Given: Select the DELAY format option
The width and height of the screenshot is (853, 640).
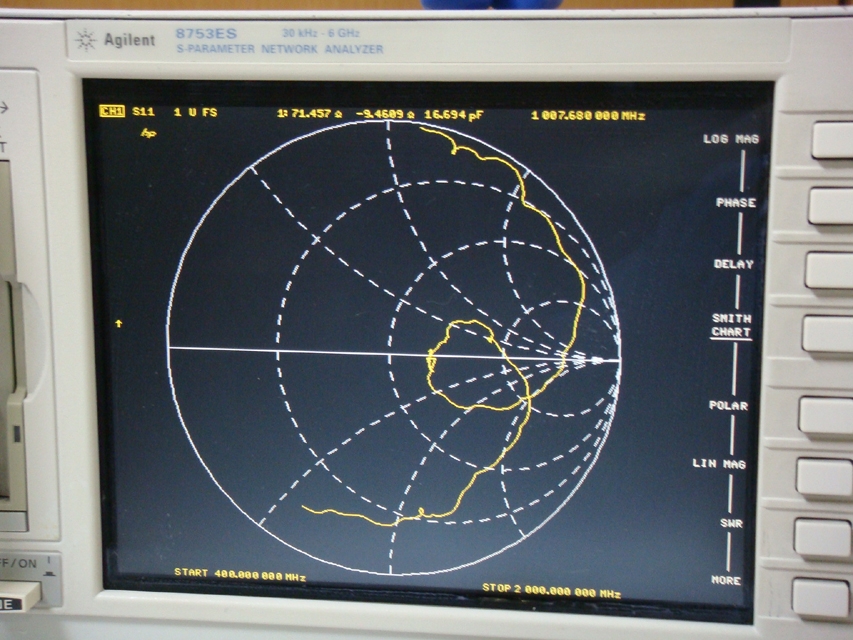Looking at the screenshot, I should pos(733,264).
